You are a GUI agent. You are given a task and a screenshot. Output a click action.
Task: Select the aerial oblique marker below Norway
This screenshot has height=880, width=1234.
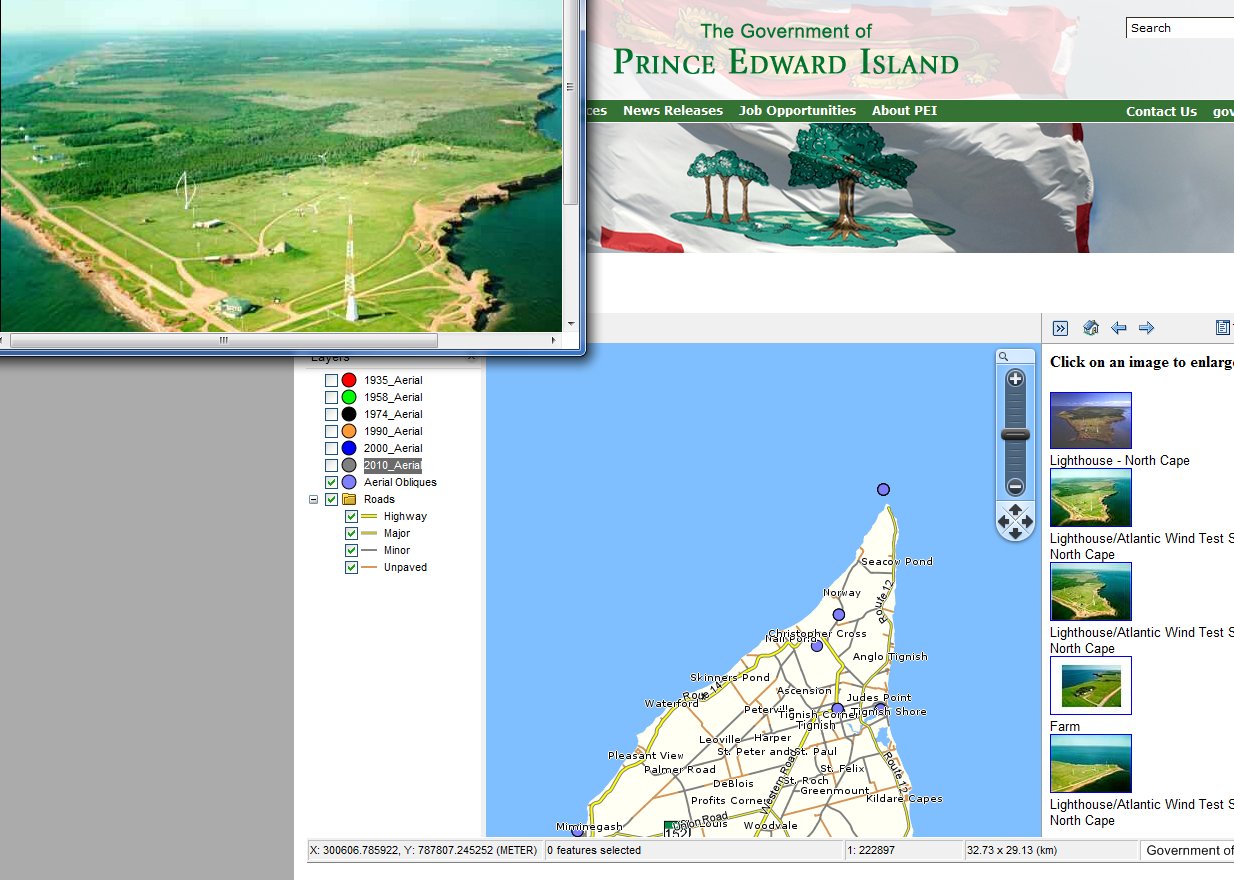tap(838, 614)
